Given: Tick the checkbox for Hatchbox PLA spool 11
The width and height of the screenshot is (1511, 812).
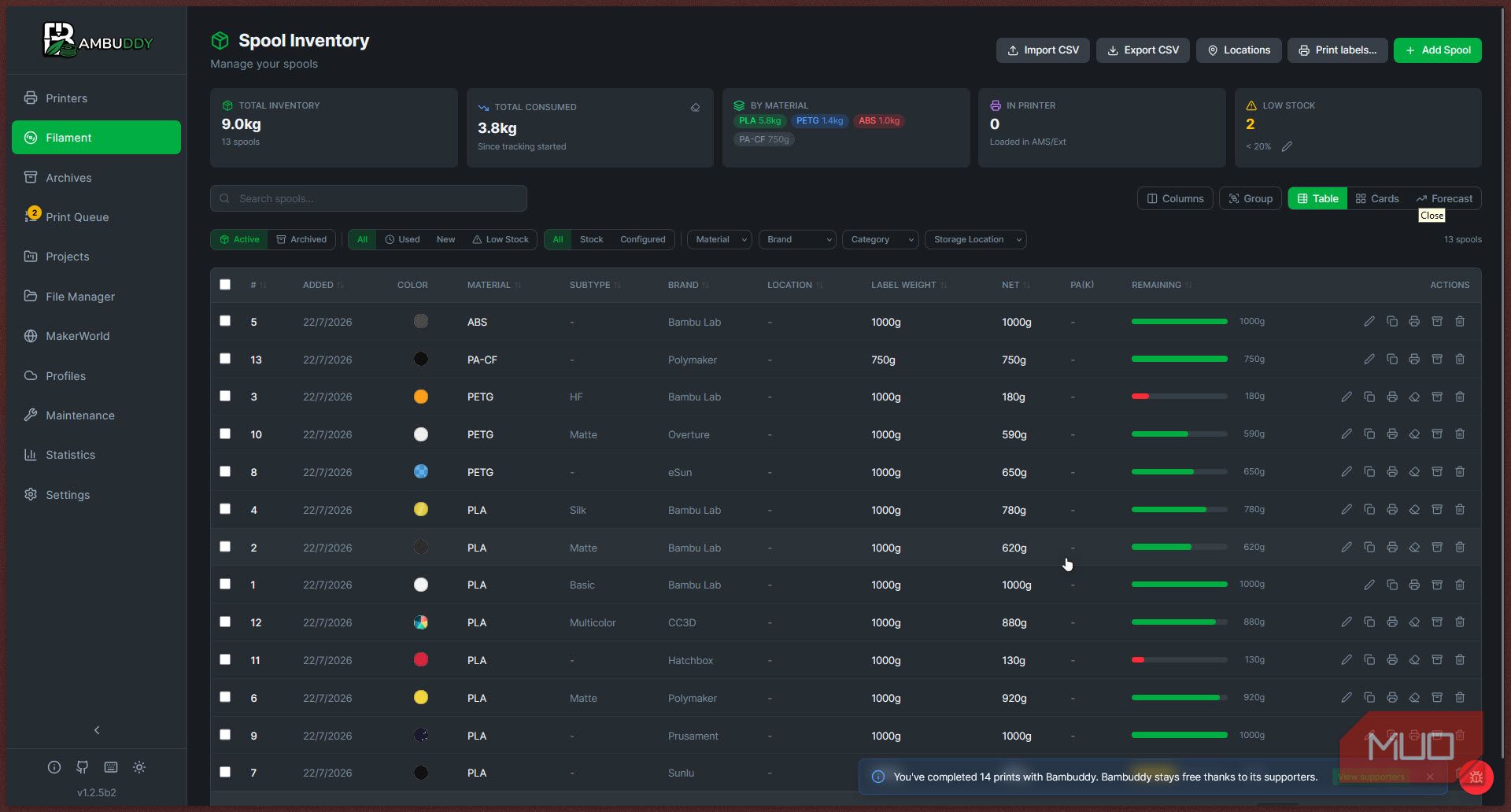Looking at the screenshot, I should 225,660.
